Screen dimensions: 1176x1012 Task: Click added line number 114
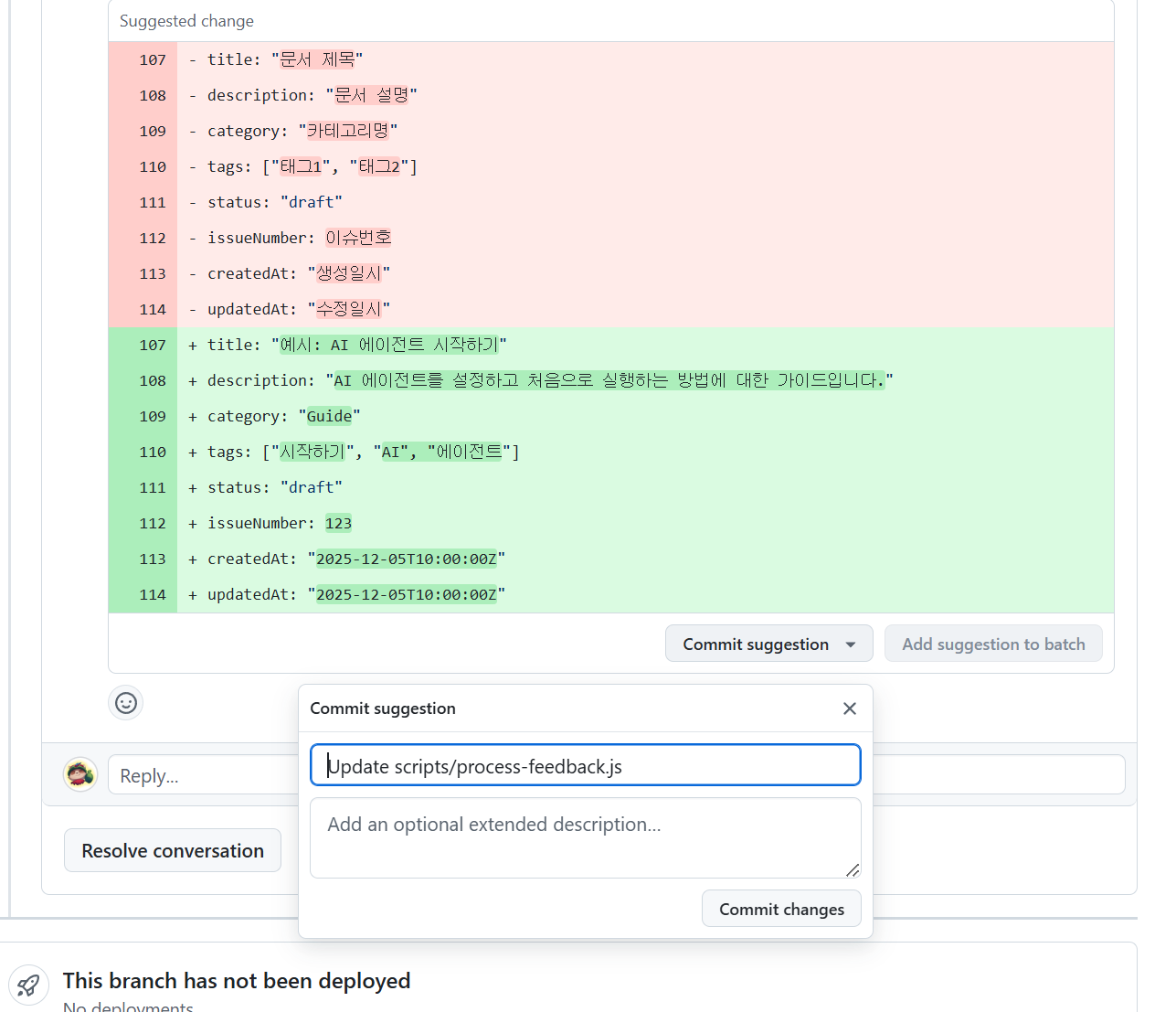[x=152, y=595]
